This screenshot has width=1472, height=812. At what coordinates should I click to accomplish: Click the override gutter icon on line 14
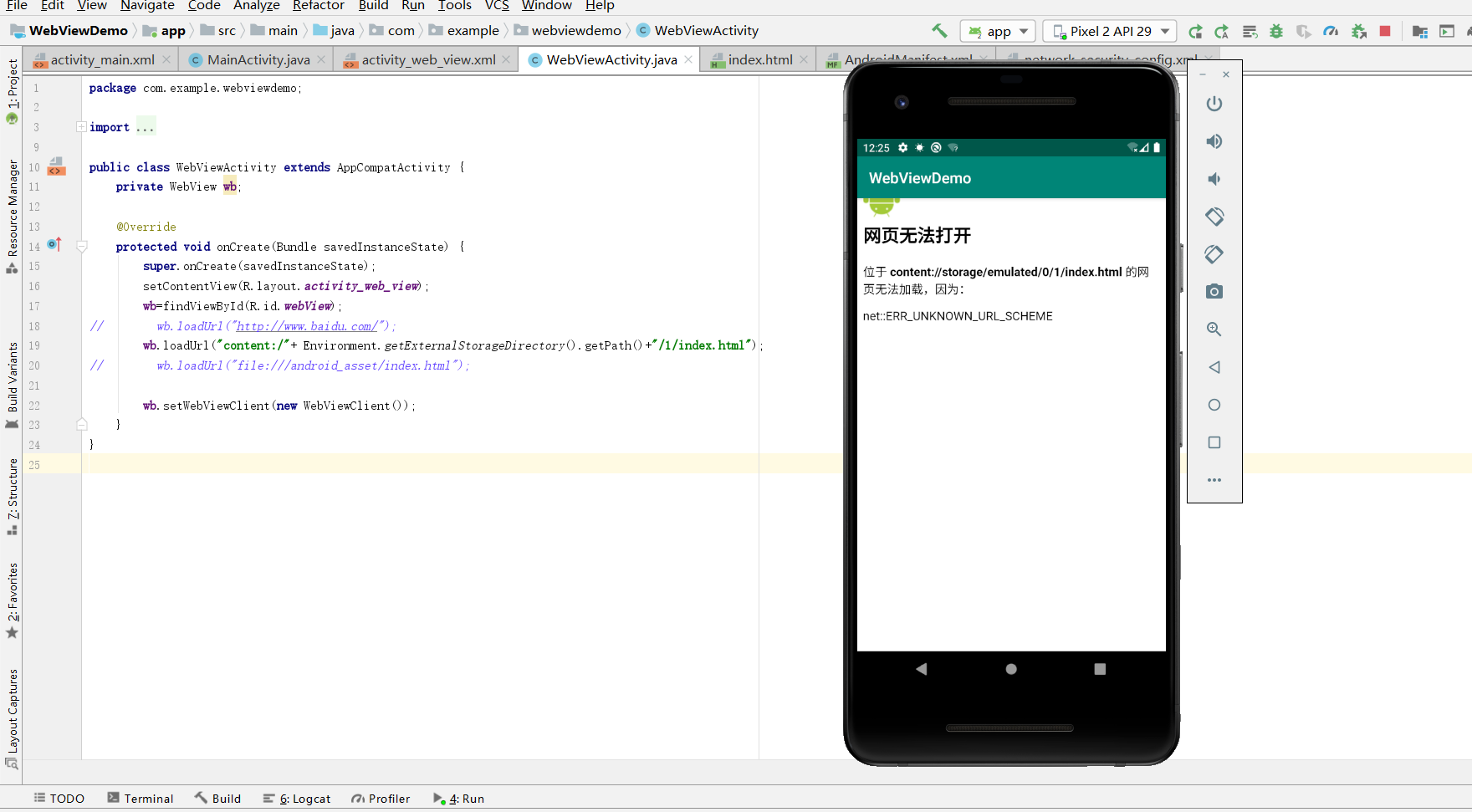54,245
